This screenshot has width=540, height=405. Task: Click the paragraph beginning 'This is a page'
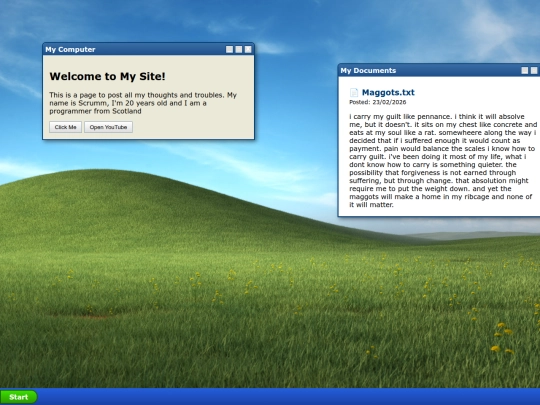pyautogui.click(x=143, y=103)
